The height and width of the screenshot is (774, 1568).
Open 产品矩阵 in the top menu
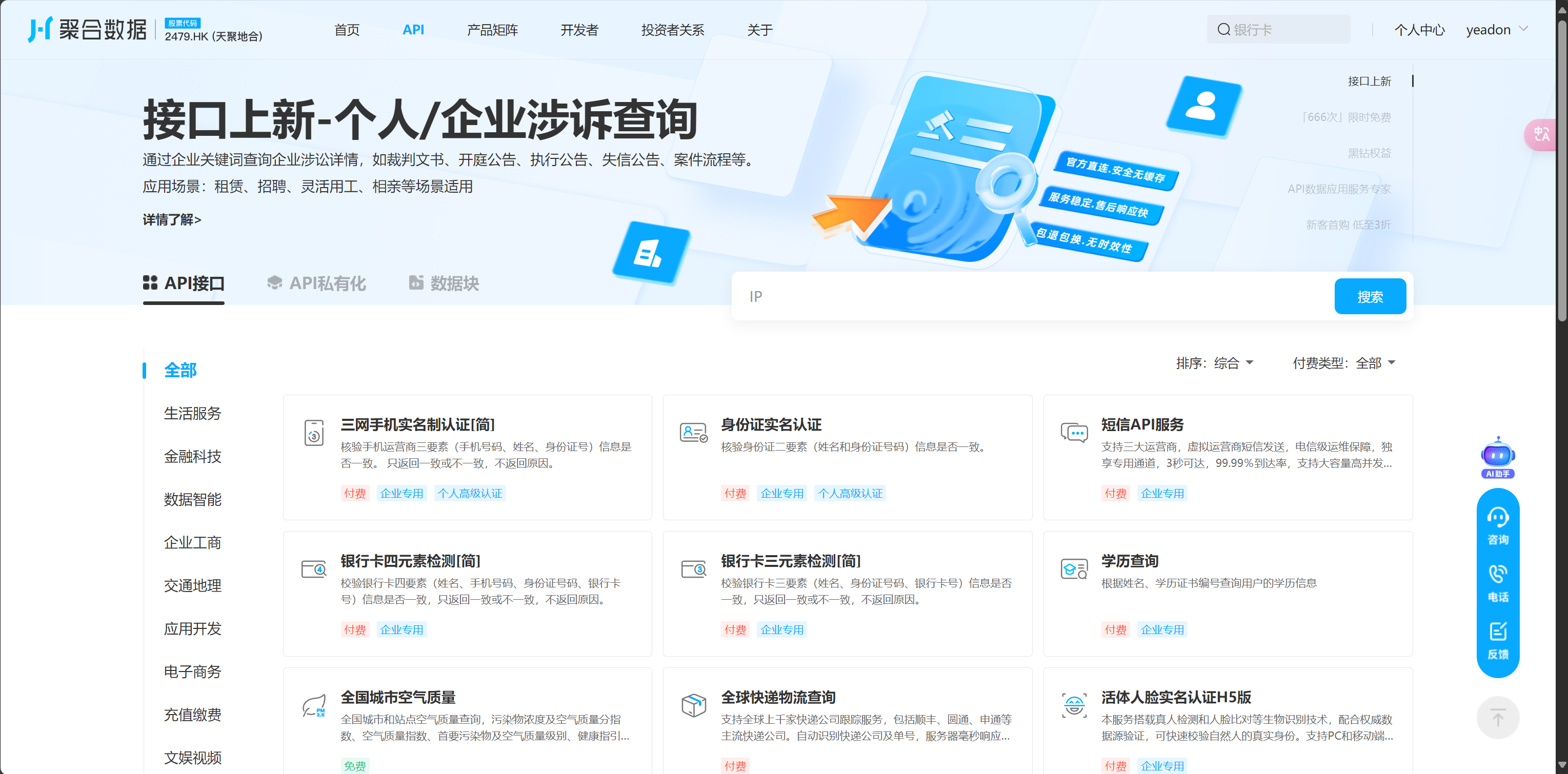click(492, 30)
